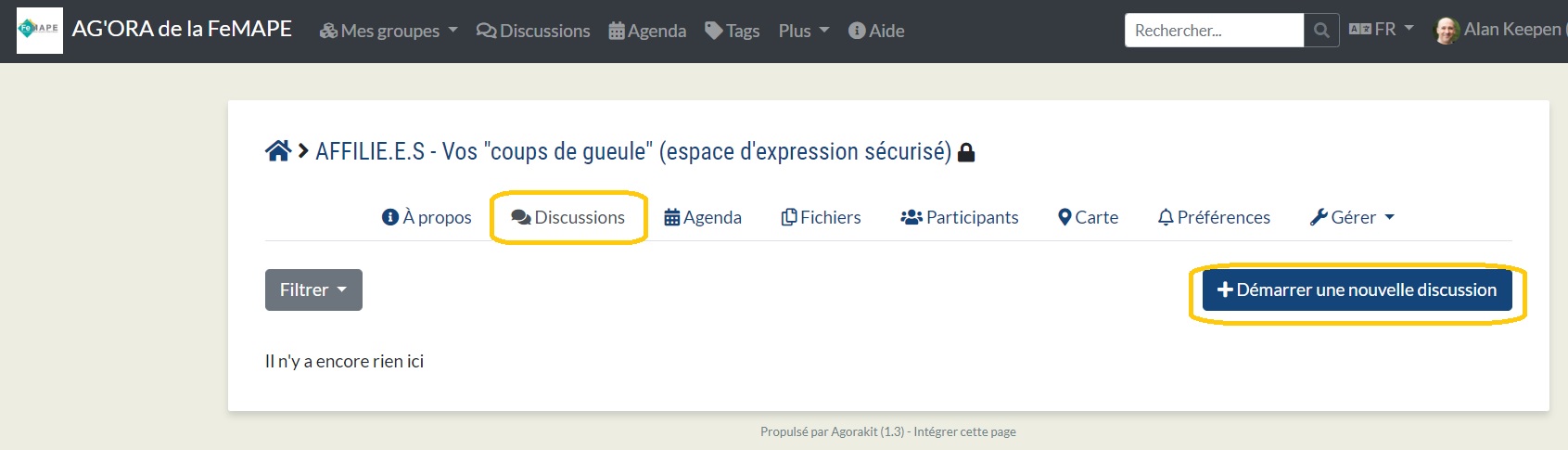This screenshot has width=1568, height=450.
Task: Click the FeMAPE logo in navbar
Action: tap(40, 31)
